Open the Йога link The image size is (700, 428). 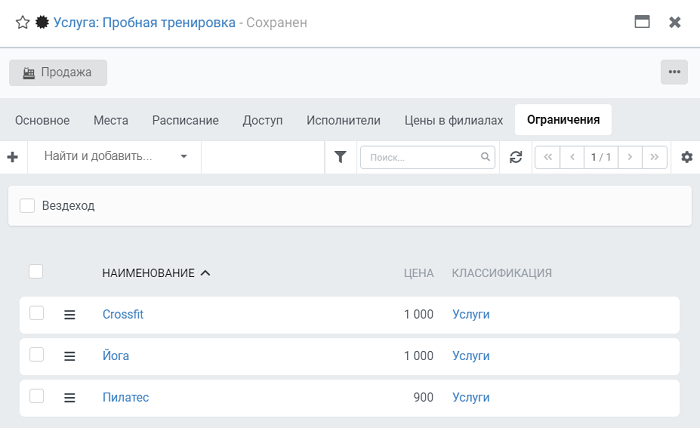pos(116,356)
